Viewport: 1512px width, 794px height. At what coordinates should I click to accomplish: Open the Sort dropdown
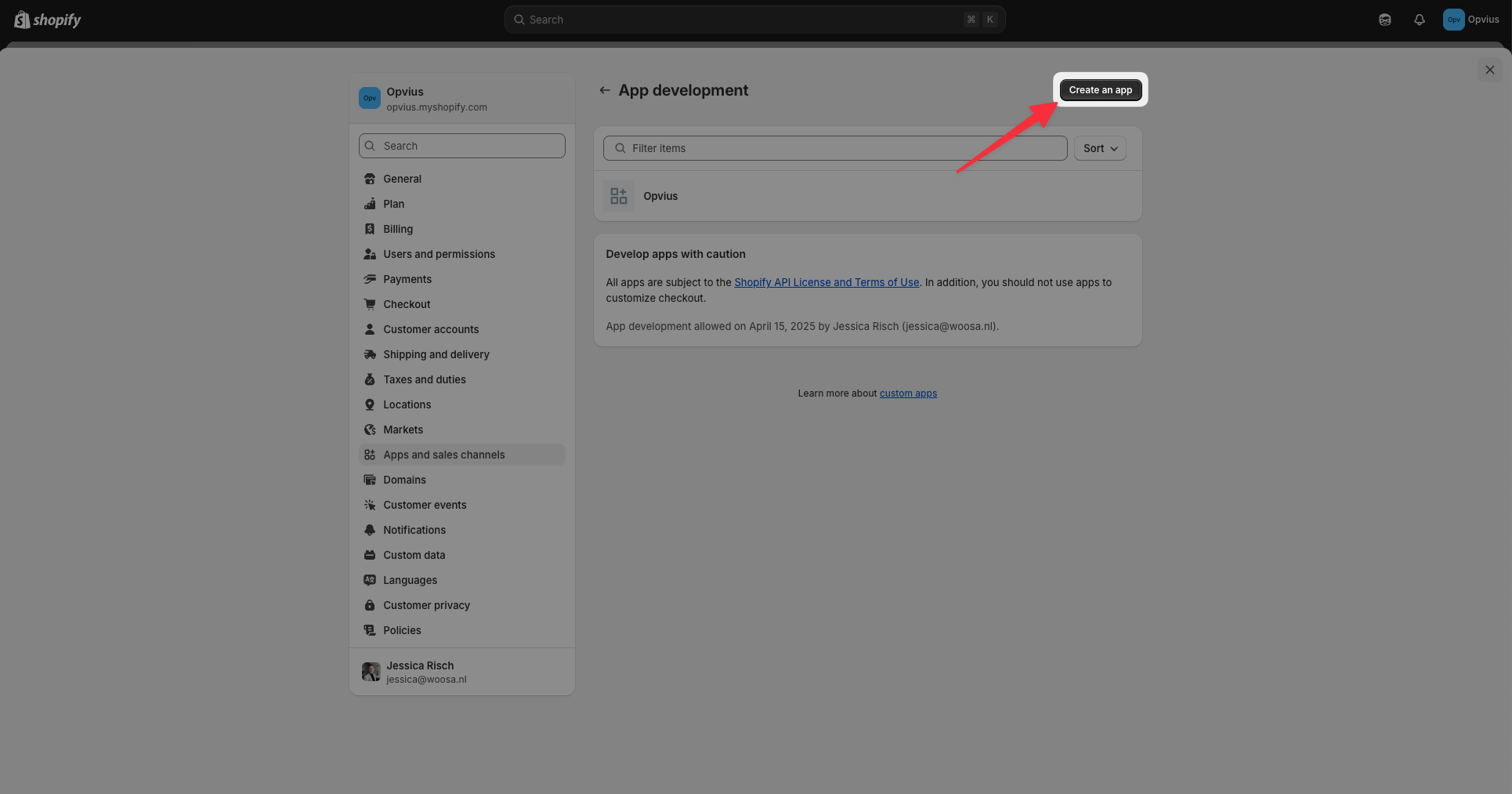point(1100,148)
